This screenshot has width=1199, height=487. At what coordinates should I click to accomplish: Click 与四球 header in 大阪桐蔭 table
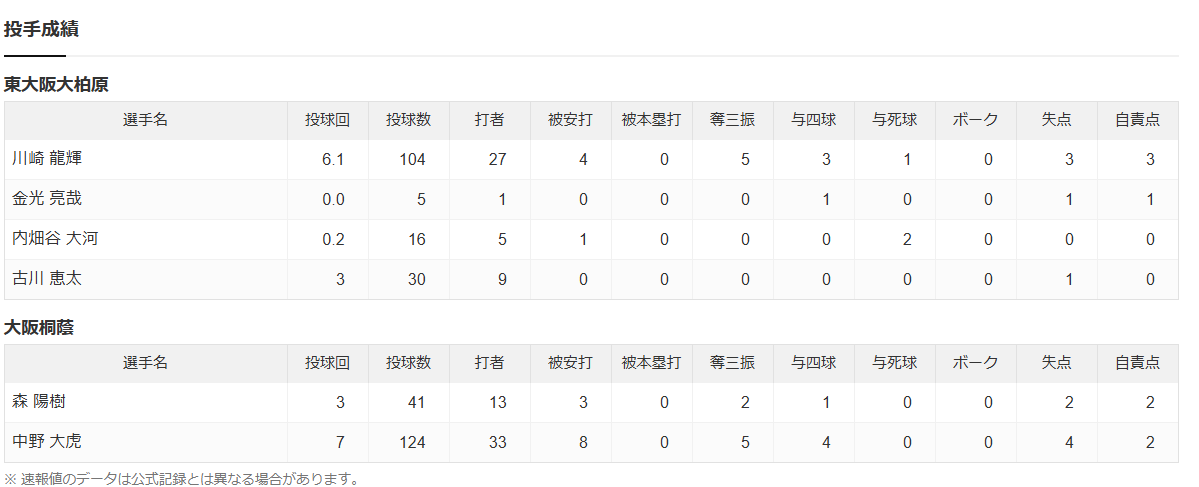point(814,363)
